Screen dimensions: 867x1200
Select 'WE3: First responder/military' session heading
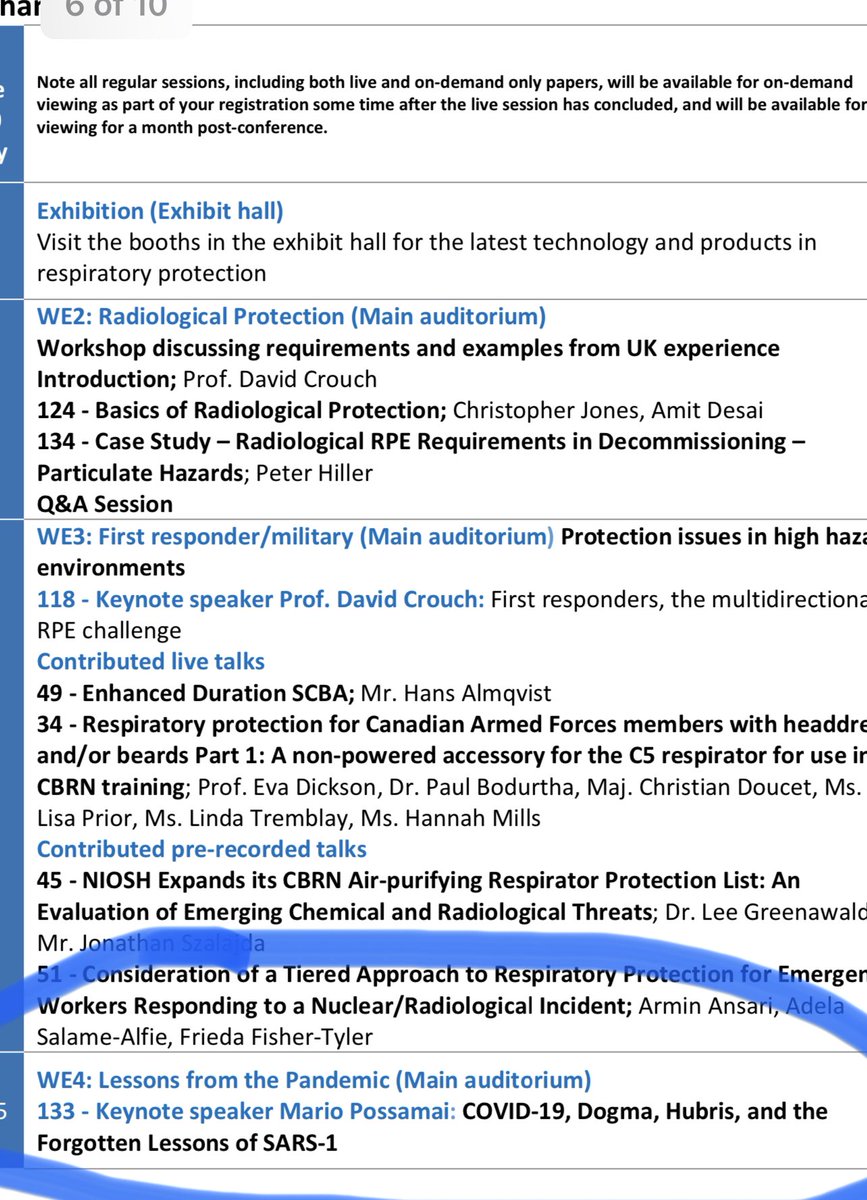click(295, 536)
